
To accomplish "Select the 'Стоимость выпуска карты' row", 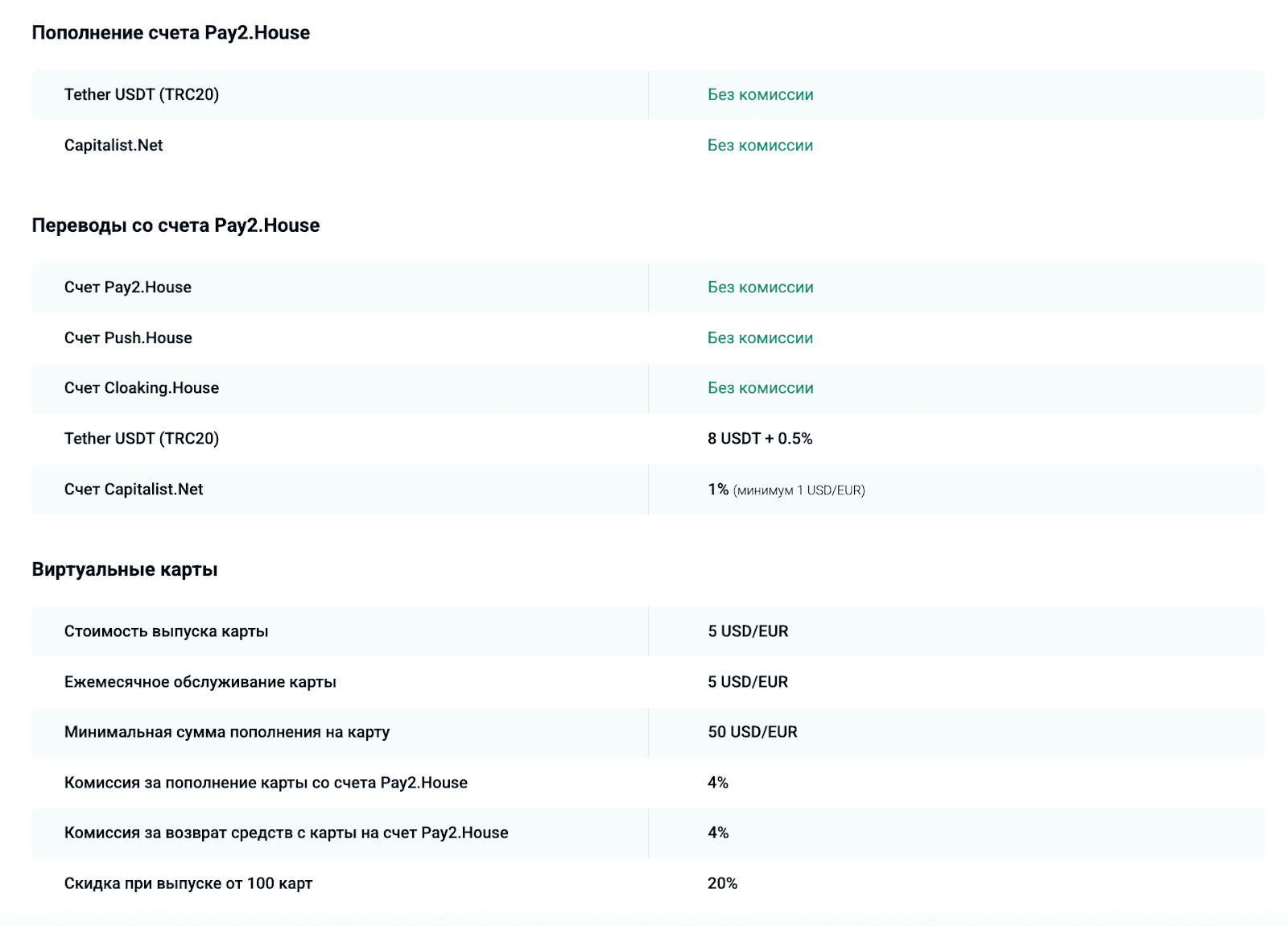I will coord(166,631).
